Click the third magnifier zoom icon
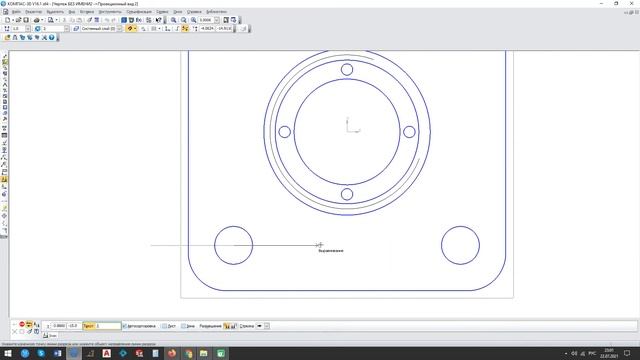 click(x=193, y=20)
